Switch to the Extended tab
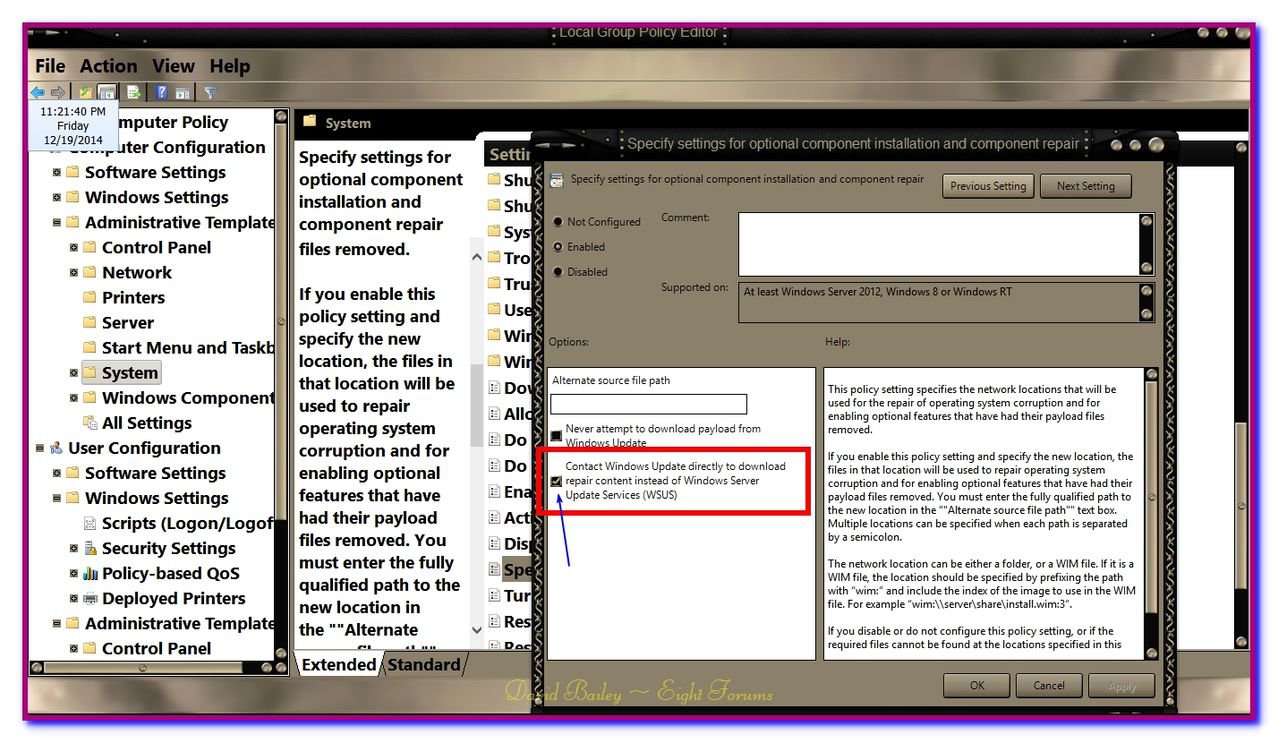Screen dimensions: 1278x743 point(338,664)
